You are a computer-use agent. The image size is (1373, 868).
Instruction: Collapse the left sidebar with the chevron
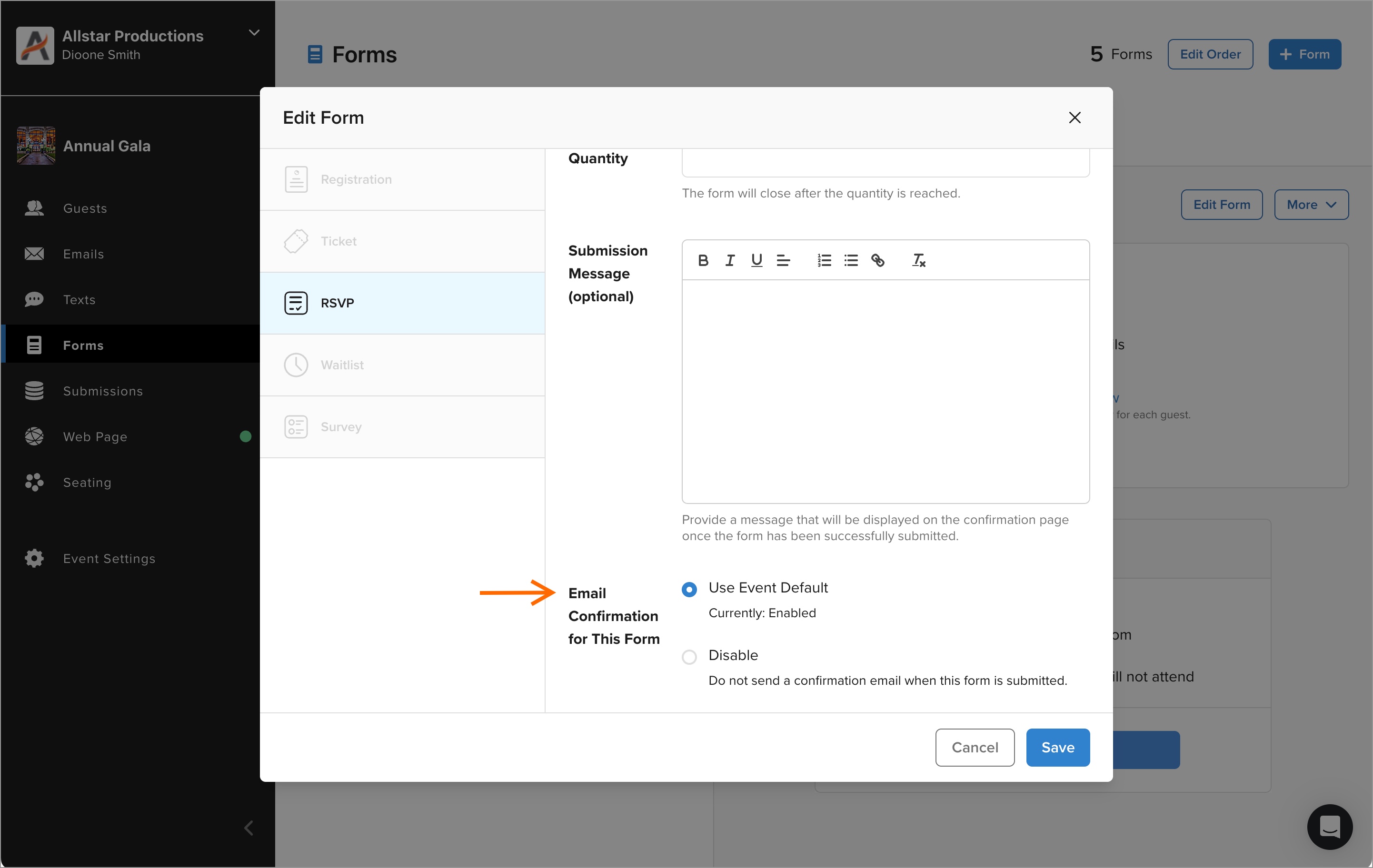click(x=249, y=828)
